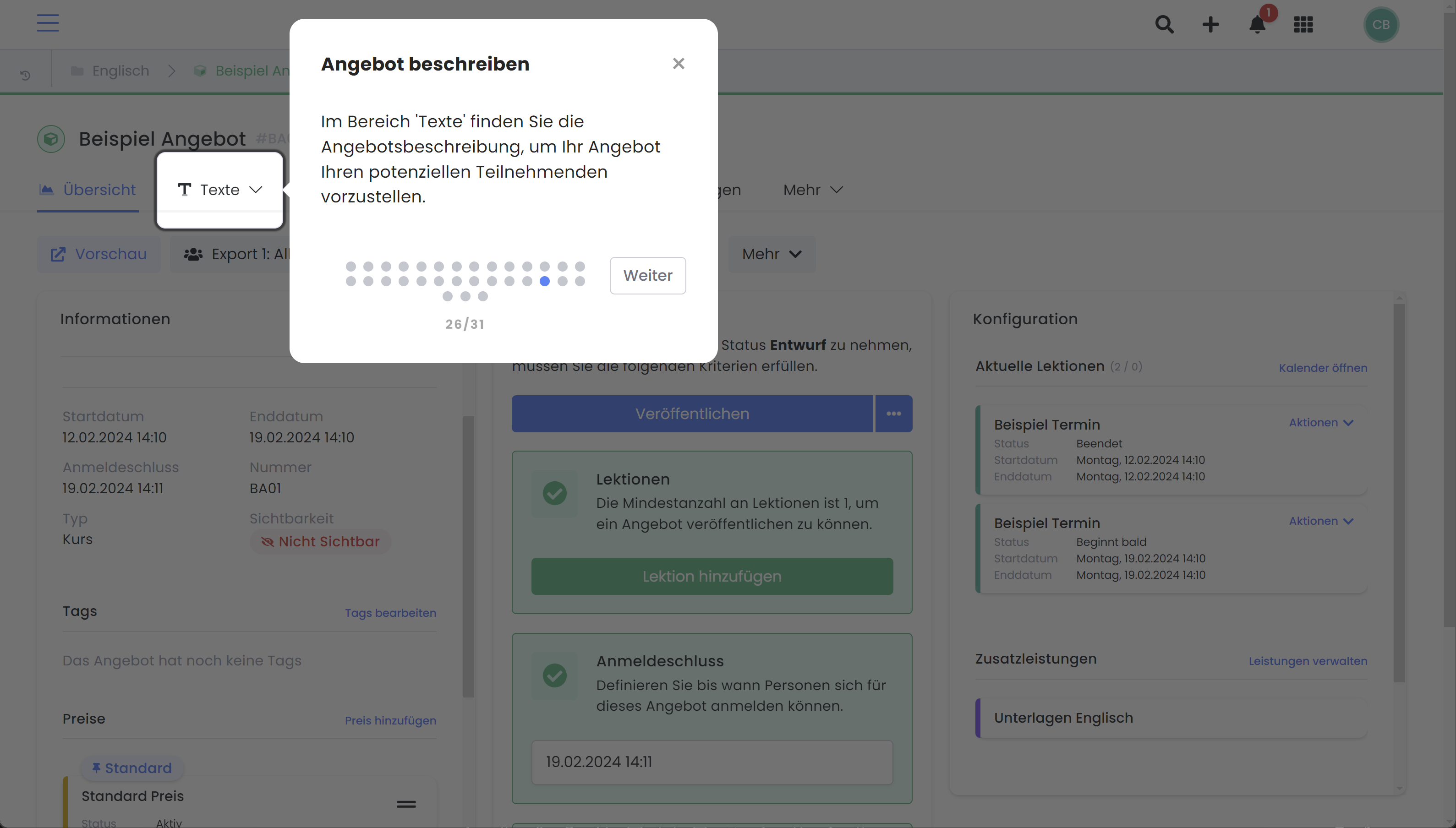Click the Tags bearbeiten link
Screen dimensions: 1456x828
point(390,612)
